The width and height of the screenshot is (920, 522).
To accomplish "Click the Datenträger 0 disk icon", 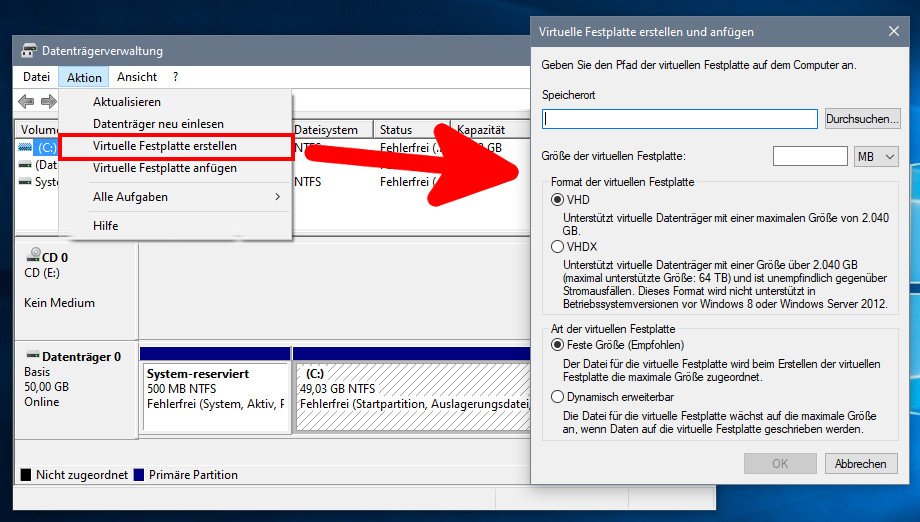I will [32, 356].
